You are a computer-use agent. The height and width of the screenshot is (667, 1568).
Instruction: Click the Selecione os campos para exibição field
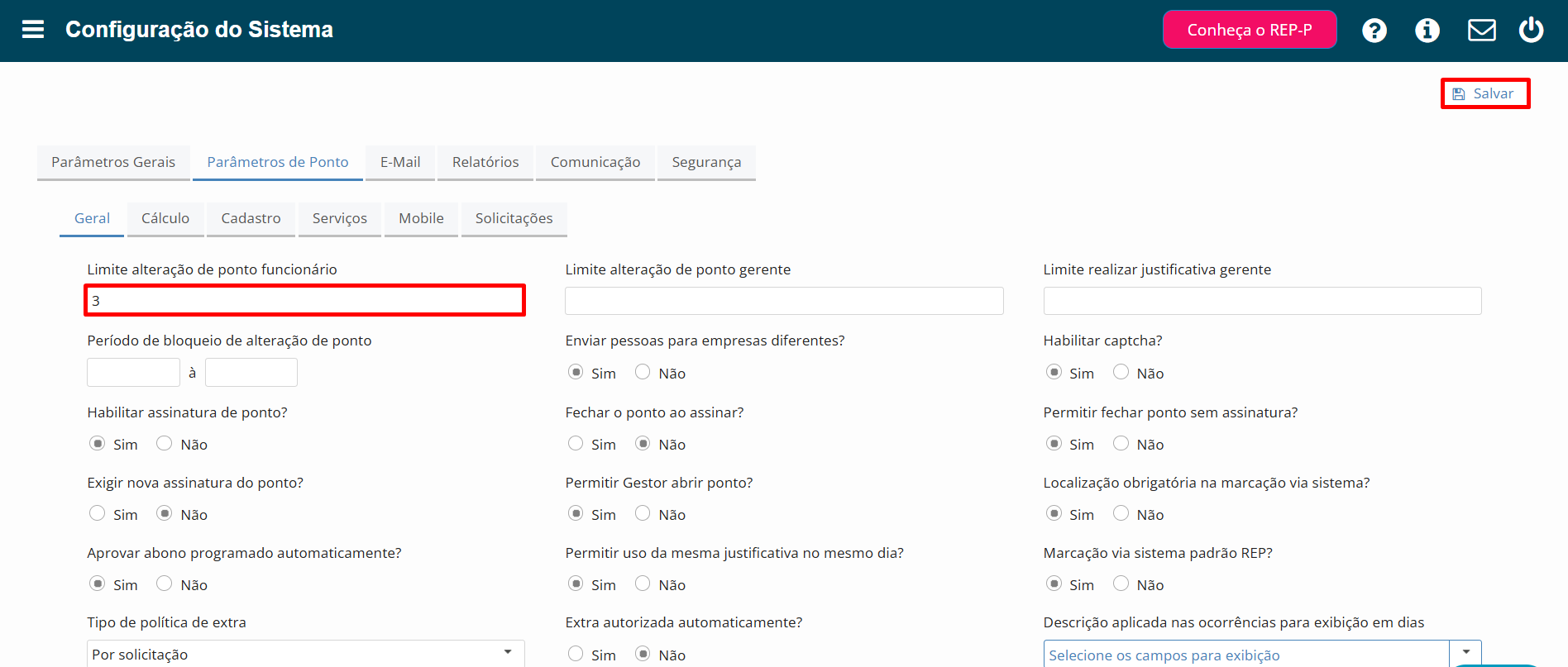[x=1246, y=655]
